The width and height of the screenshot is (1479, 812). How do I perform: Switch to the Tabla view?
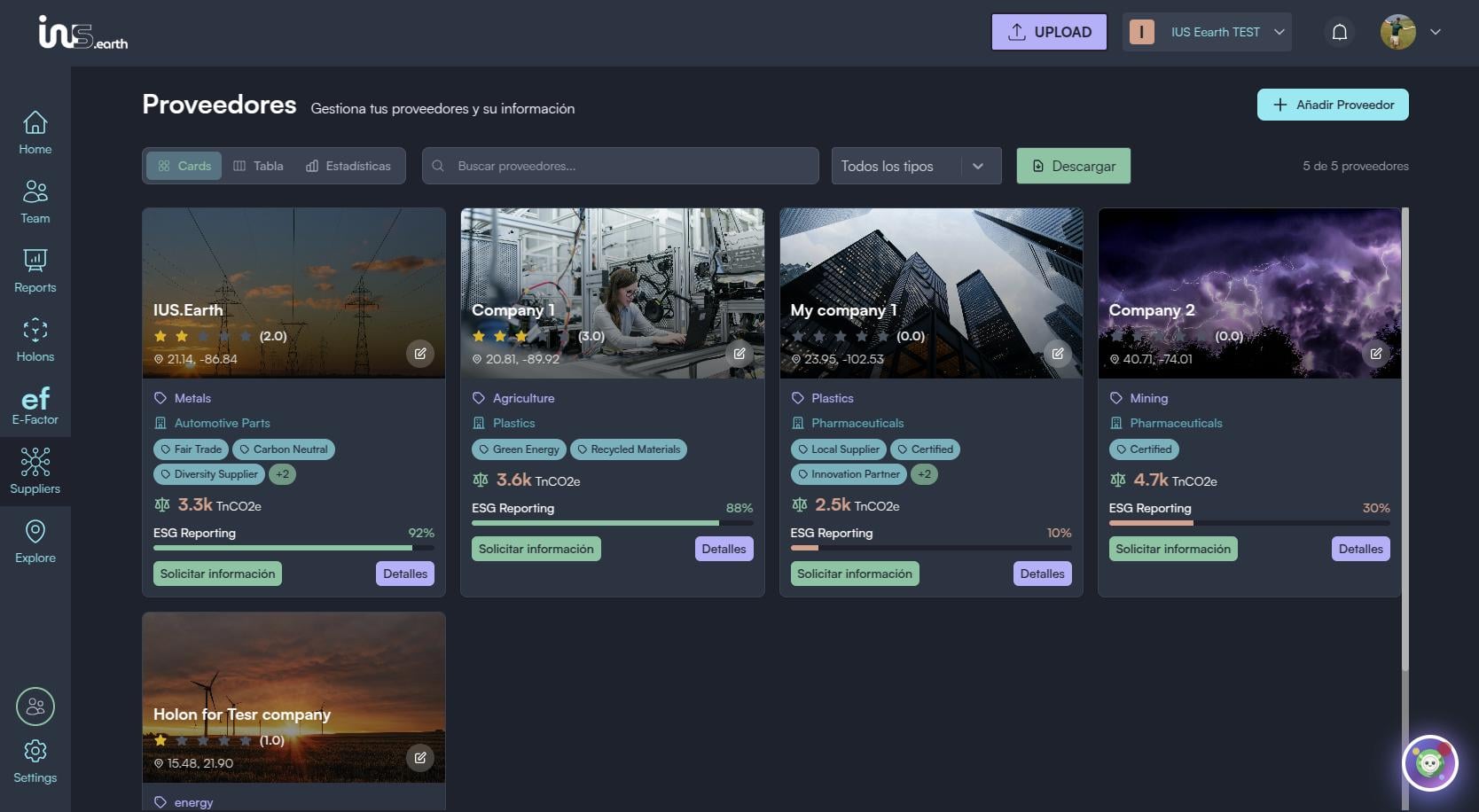coord(258,166)
